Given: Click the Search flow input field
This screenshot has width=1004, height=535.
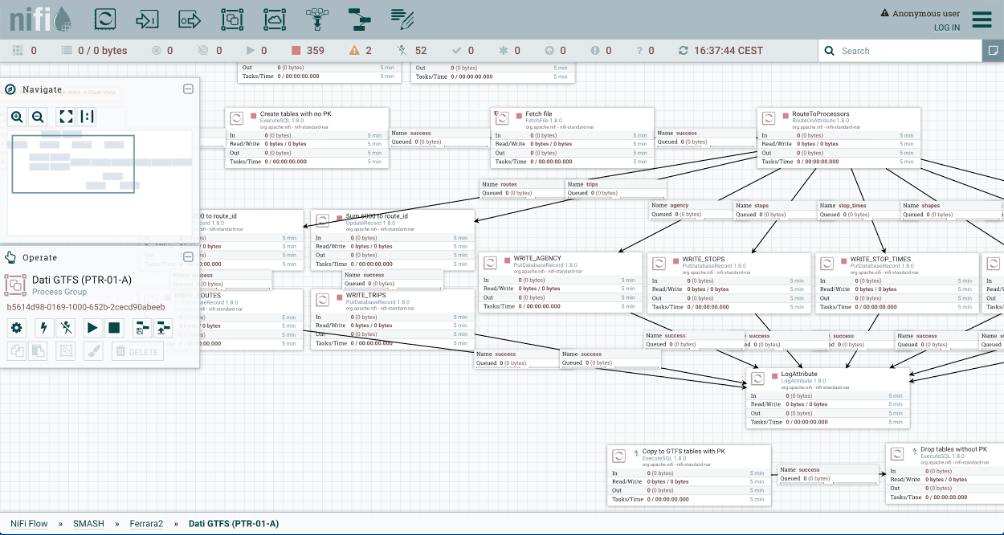Looking at the screenshot, I should [x=908, y=51].
